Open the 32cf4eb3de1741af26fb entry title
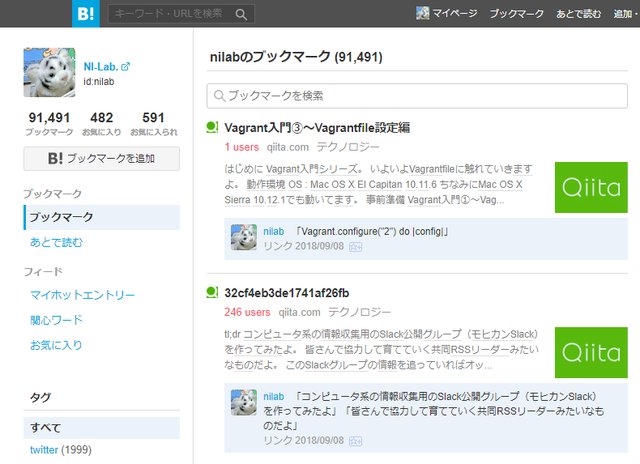 click(287, 293)
